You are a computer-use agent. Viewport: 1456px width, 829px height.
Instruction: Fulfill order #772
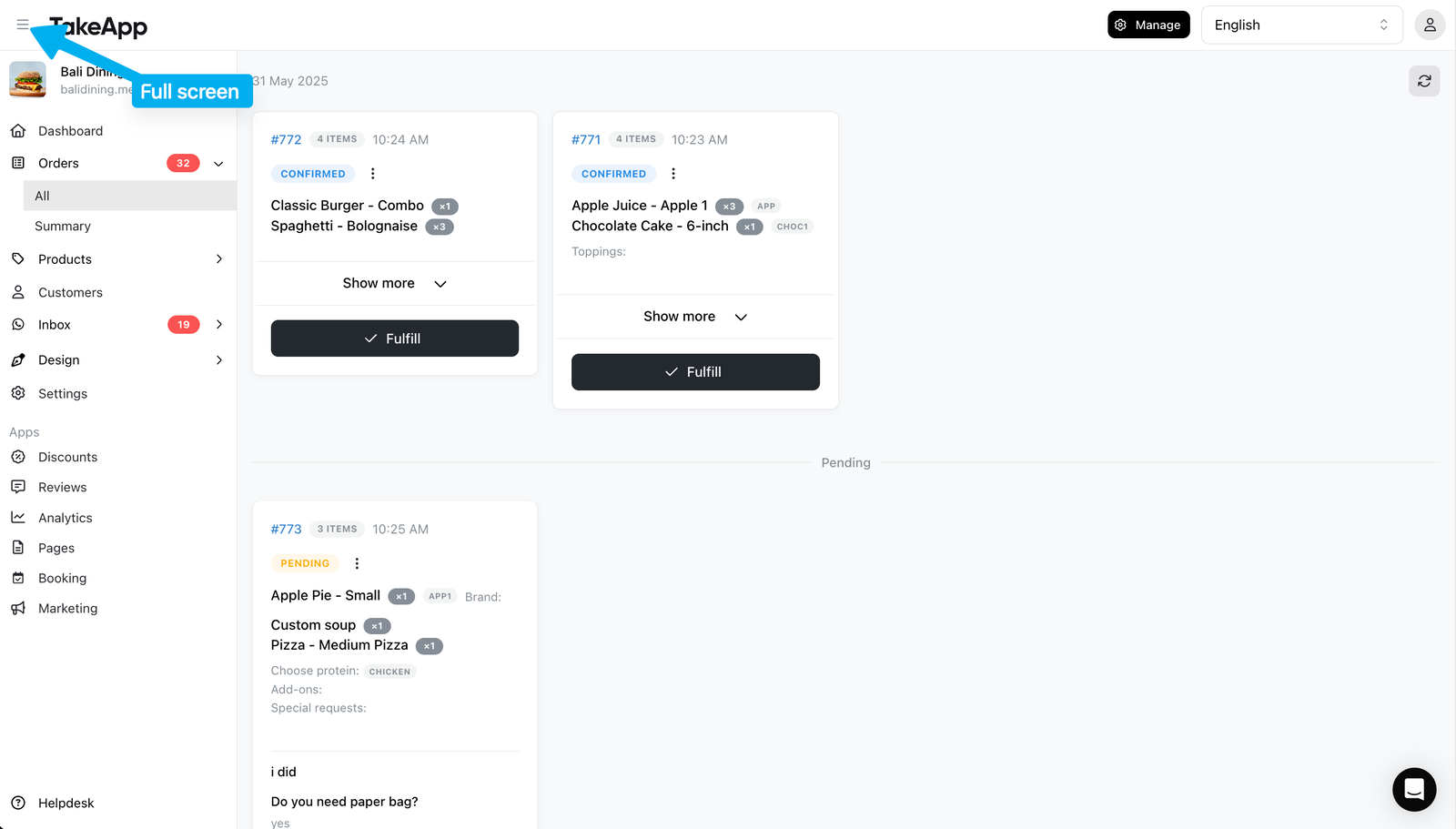click(395, 339)
